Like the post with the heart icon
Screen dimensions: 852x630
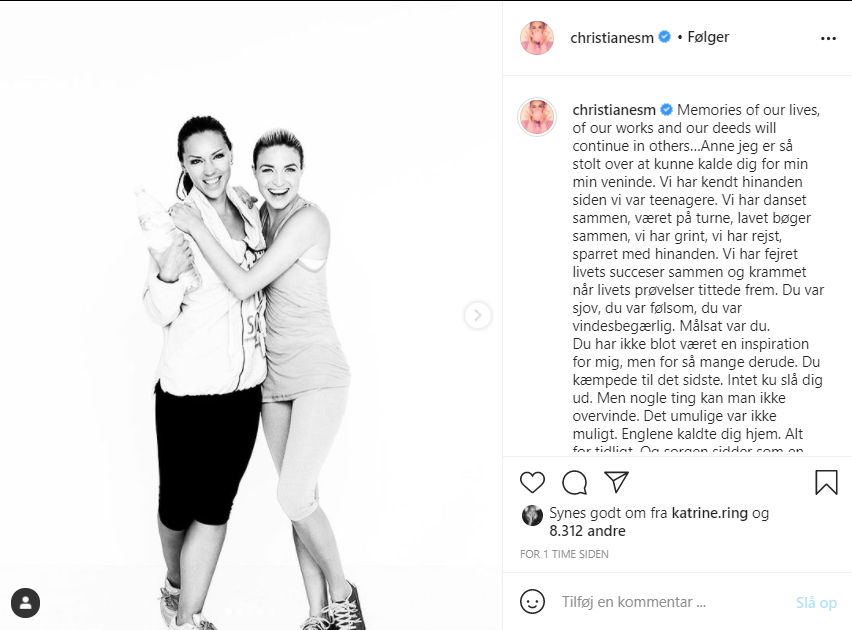click(532, 482)
